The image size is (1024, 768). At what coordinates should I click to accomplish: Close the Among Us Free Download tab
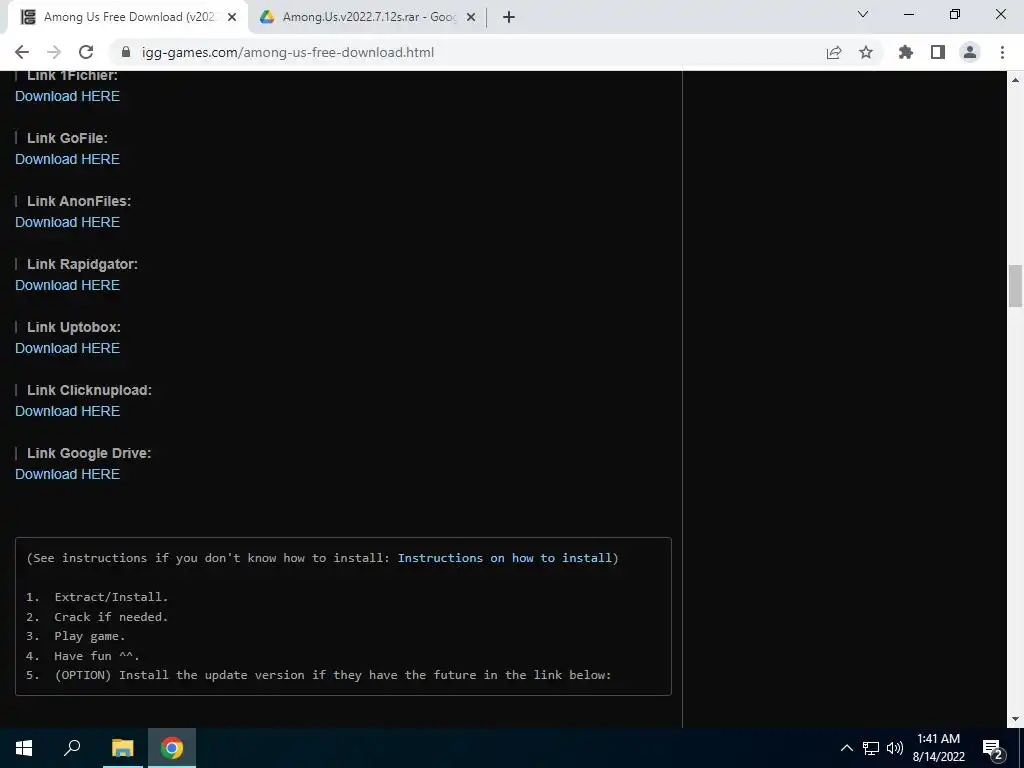[x=232, y=17]
